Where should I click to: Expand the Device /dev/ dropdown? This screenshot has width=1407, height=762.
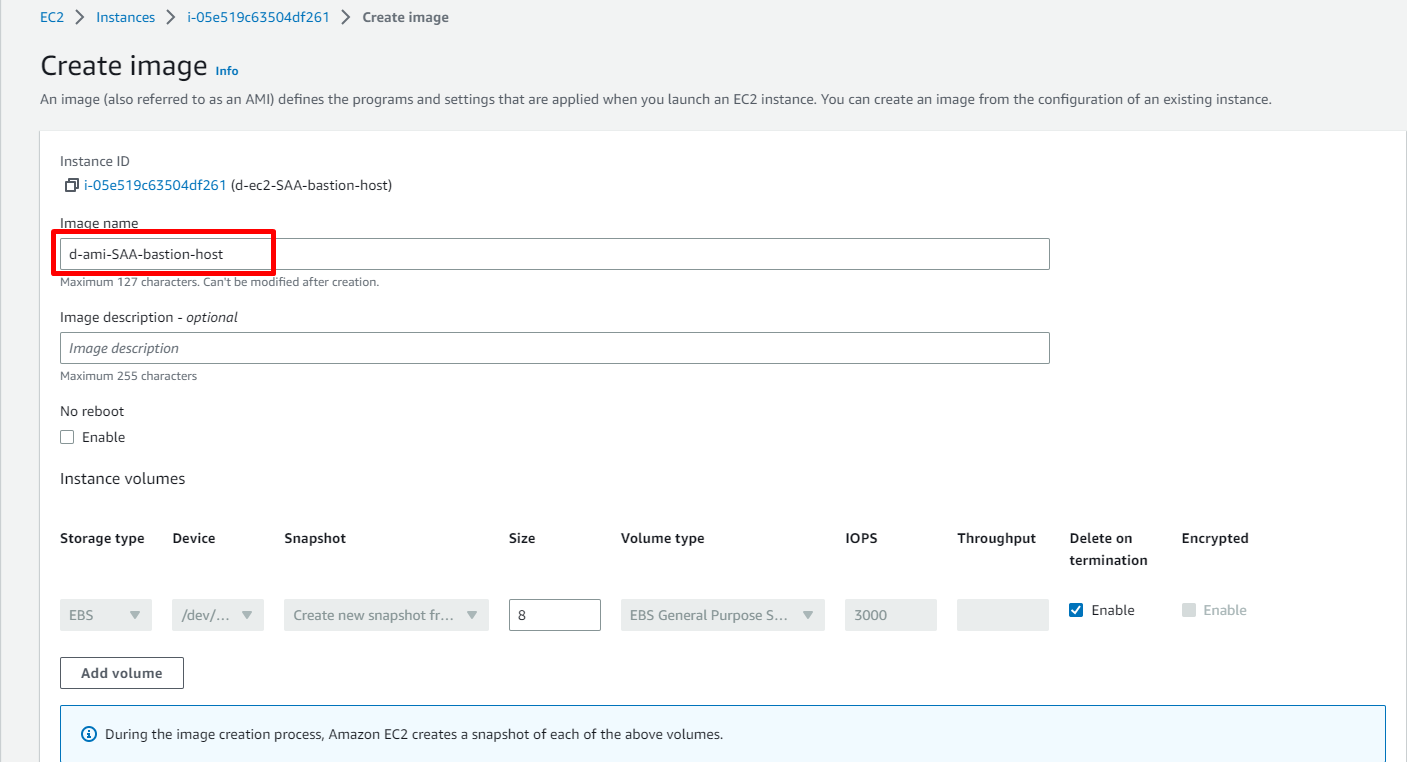217,615
